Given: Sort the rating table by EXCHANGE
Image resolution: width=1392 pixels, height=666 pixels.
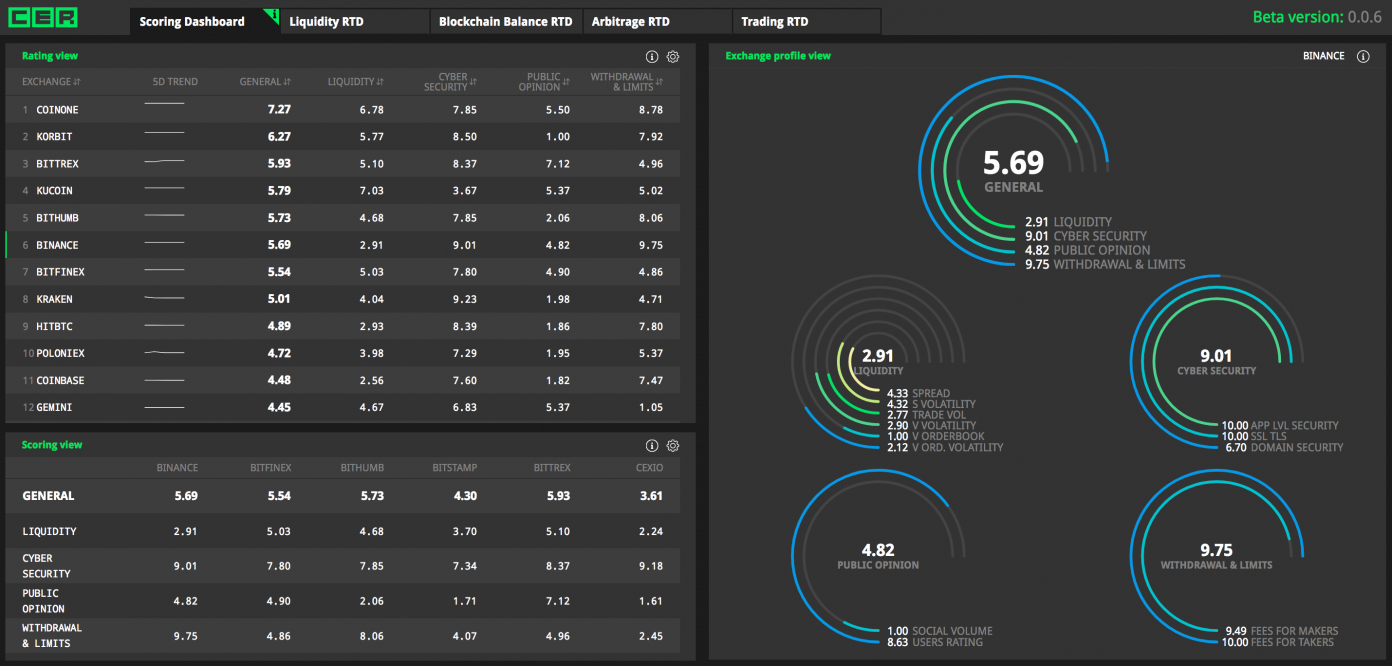Looking at the screenshot, I should coord(51,82).
